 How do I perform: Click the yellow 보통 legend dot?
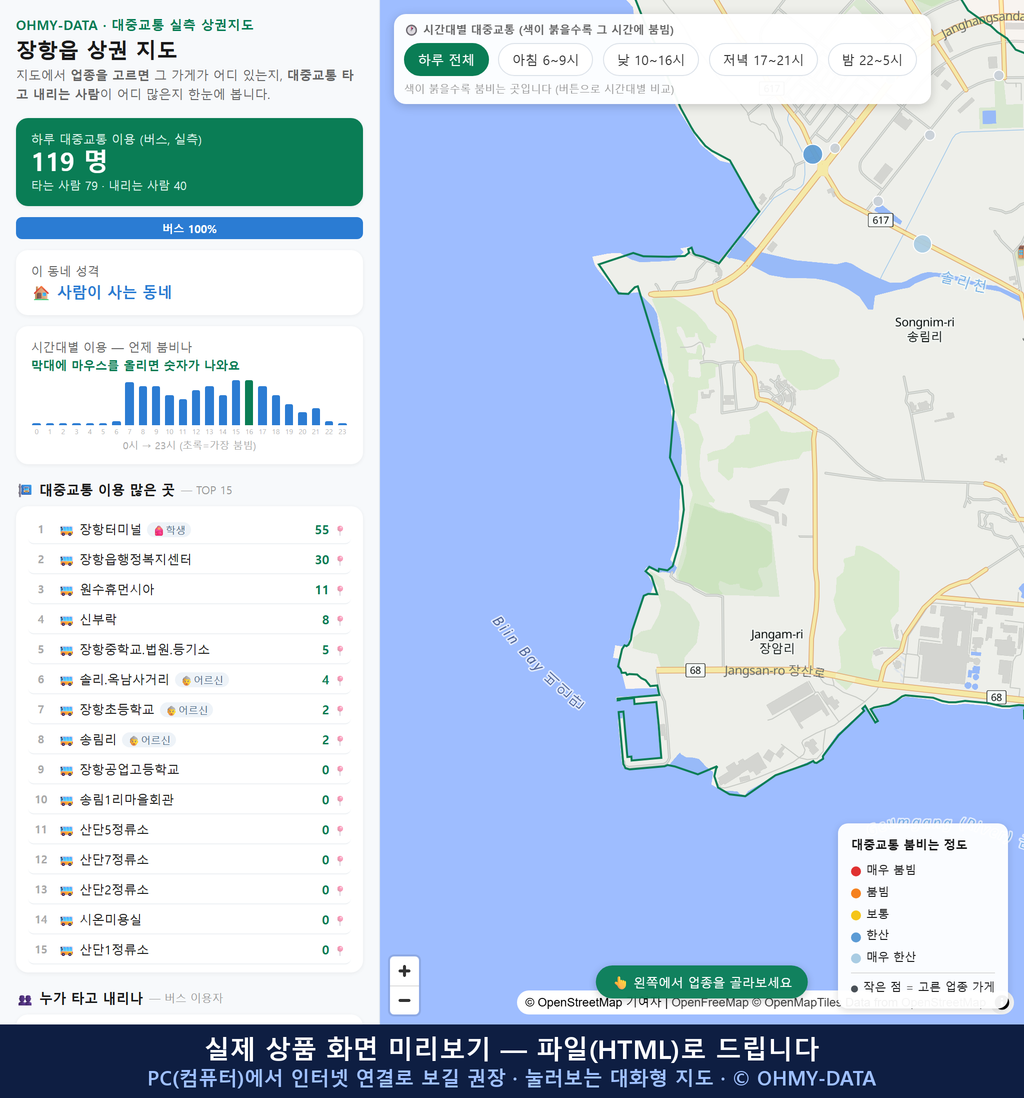(855, 915)
